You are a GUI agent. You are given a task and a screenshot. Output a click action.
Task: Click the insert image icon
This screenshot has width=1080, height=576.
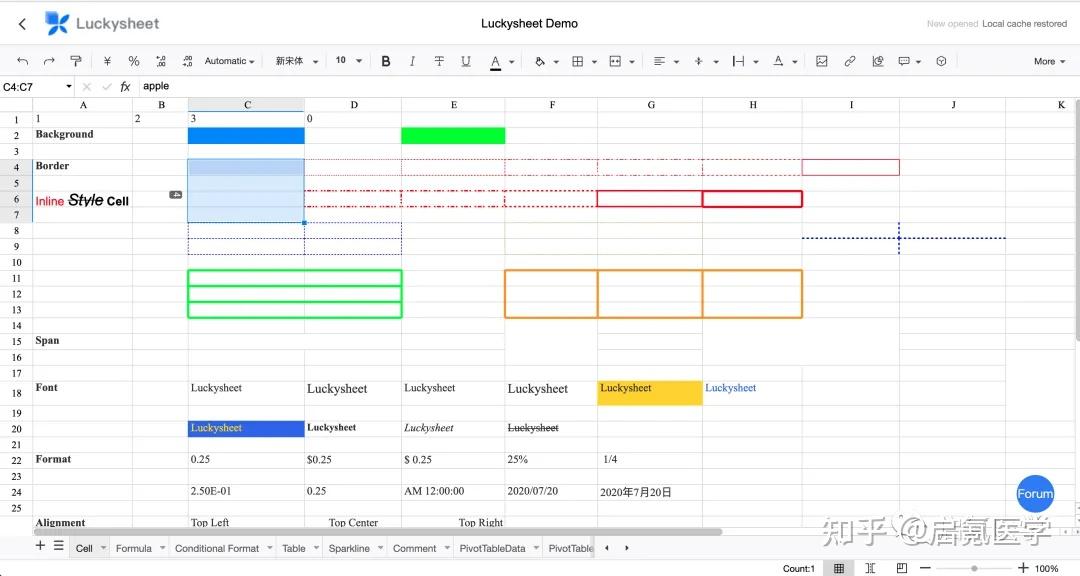point(821,61)
